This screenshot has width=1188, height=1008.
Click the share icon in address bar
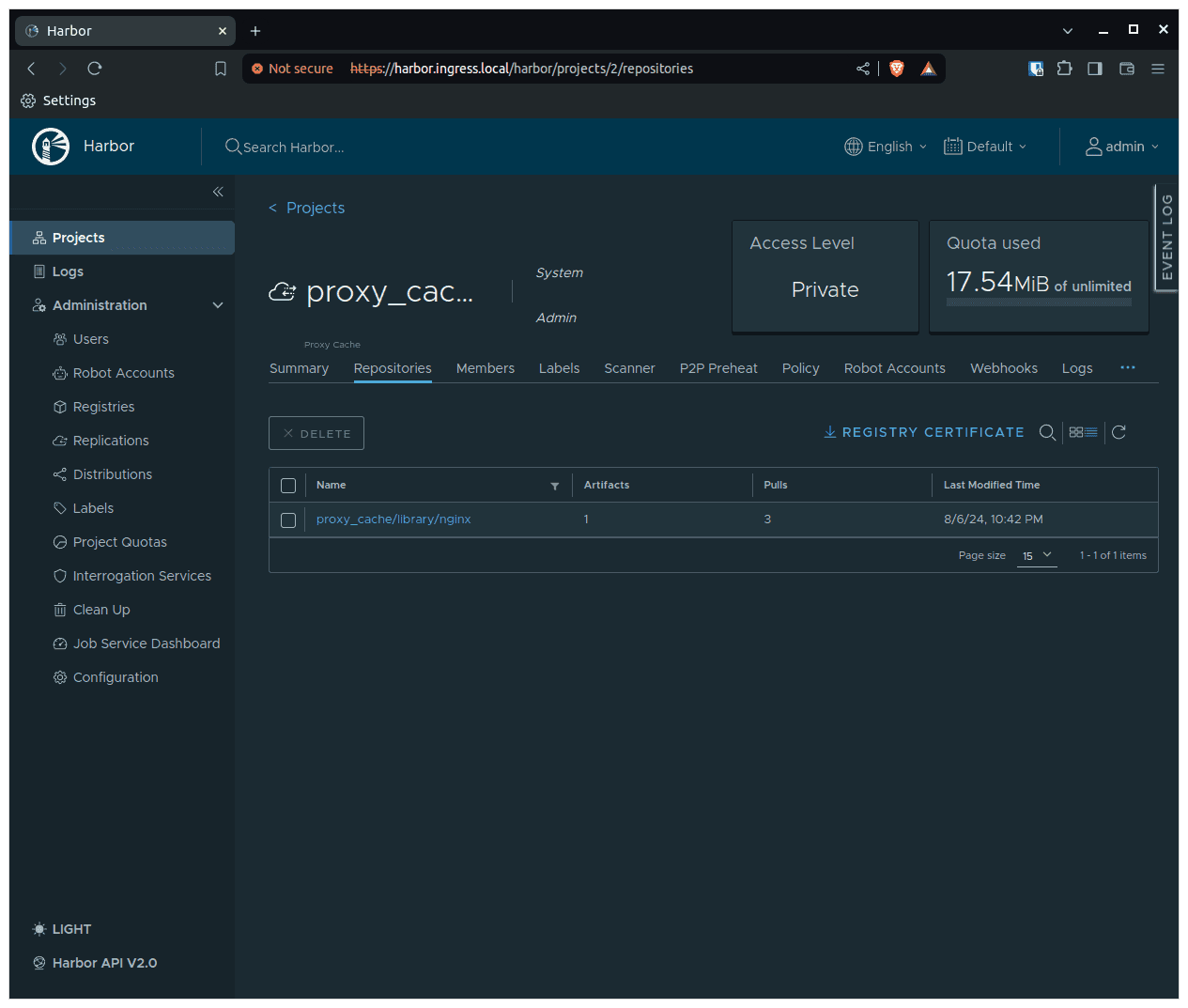(863, 69)
